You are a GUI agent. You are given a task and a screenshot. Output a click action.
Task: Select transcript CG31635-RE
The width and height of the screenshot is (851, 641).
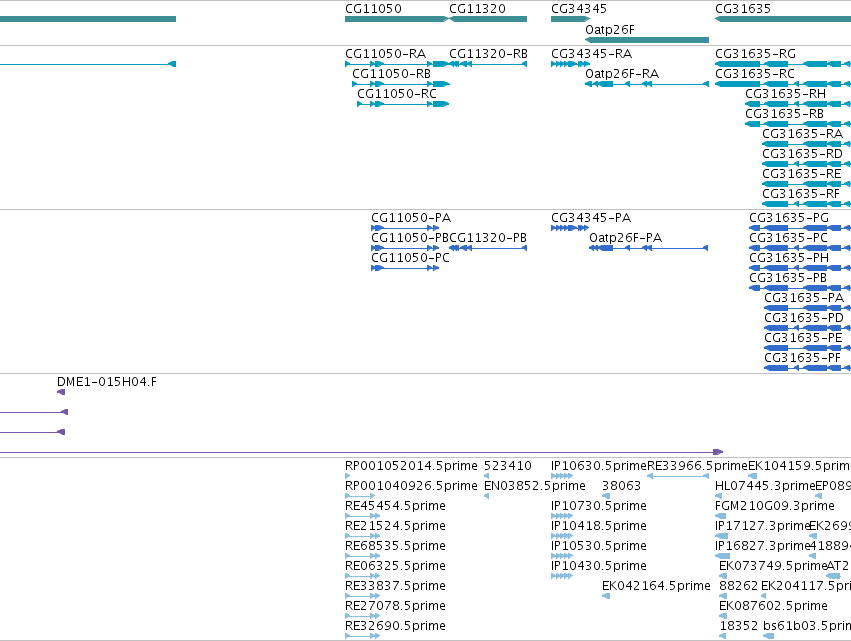pyautogui.click(x=806, y=184)
